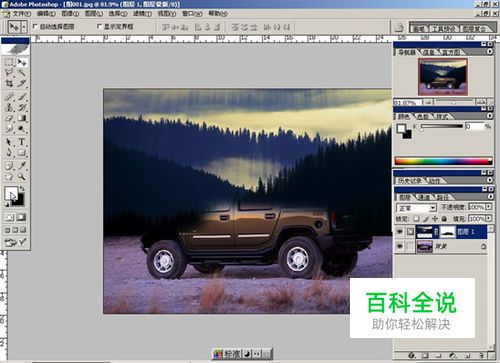Open the Layers panel flyout menu

click(x=490, y=197)
